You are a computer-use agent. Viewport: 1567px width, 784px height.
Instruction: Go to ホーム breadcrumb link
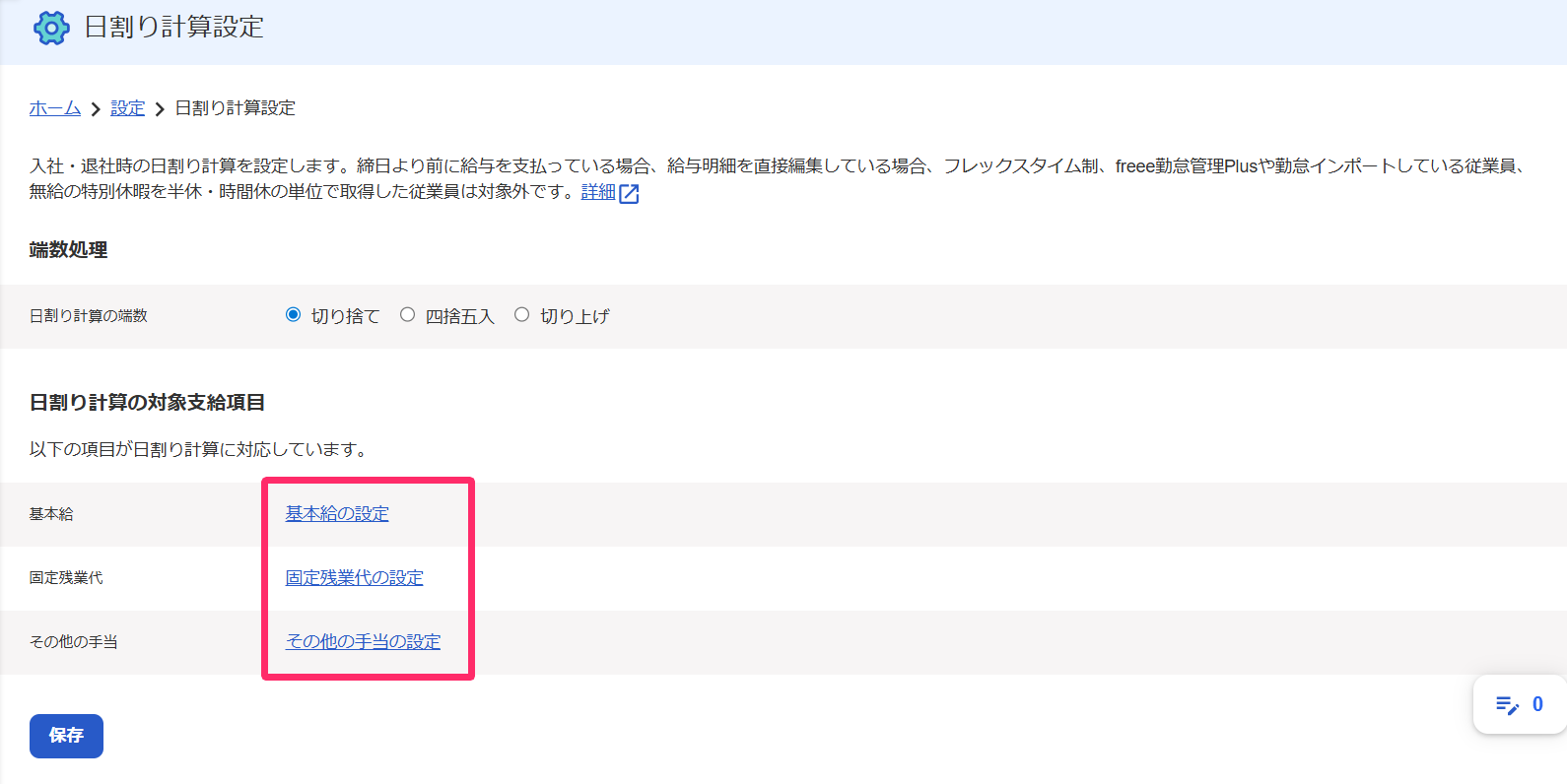[55, 108]
